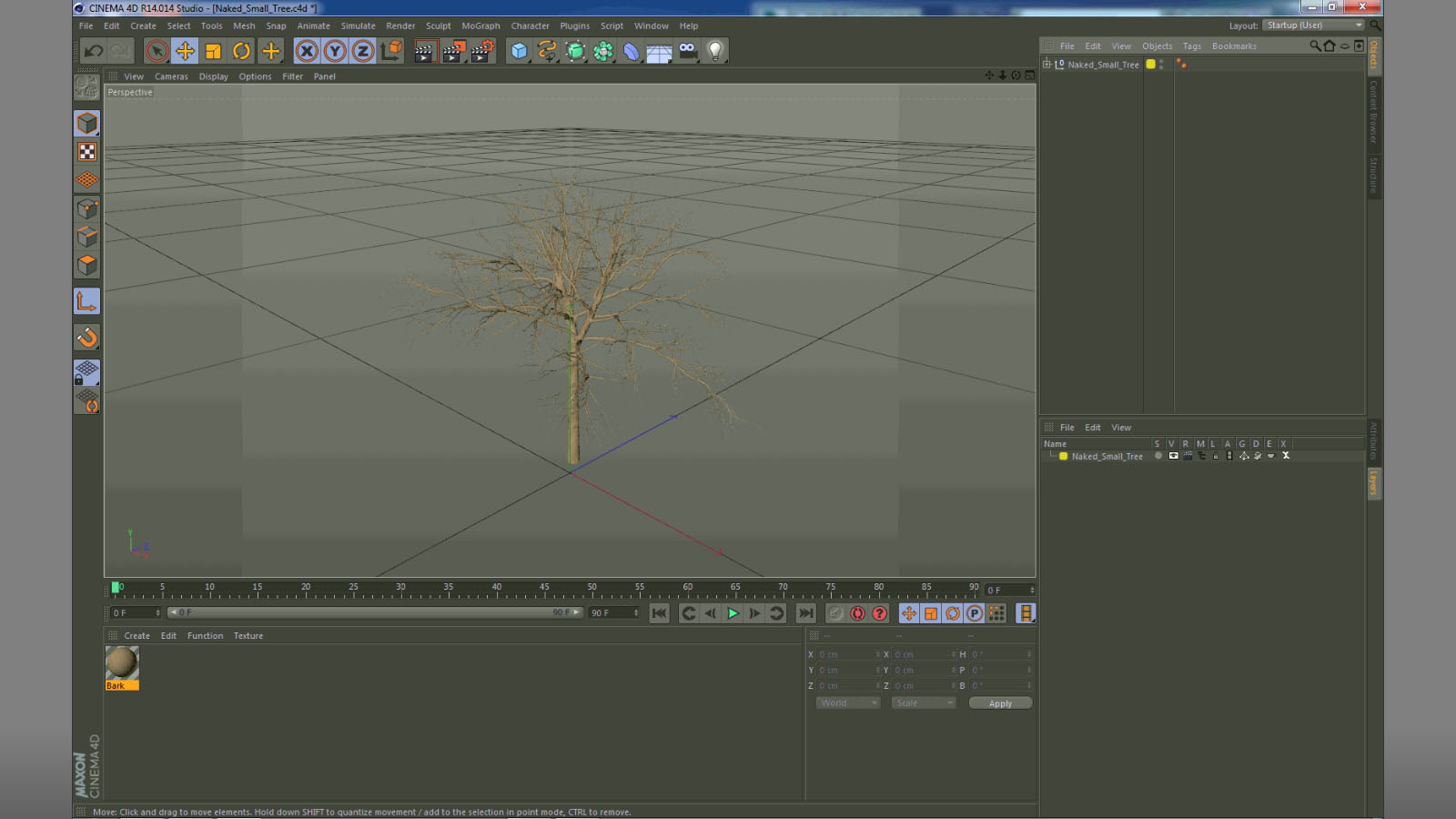Image resolution: width=1456 pixels, height=819 pixels.
Task: Click the timeline preview range slider bar
Action: pyautogui.click(x=375, y=612)
